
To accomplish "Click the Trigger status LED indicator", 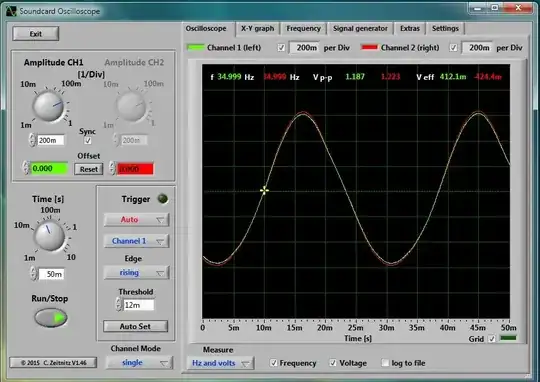I will coord(163,199).
